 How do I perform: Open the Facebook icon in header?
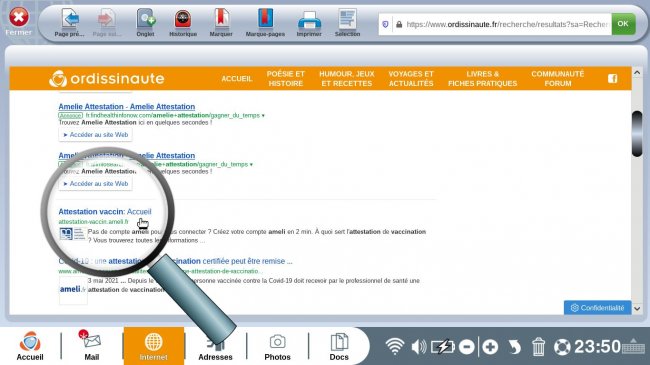coord(613,78)
